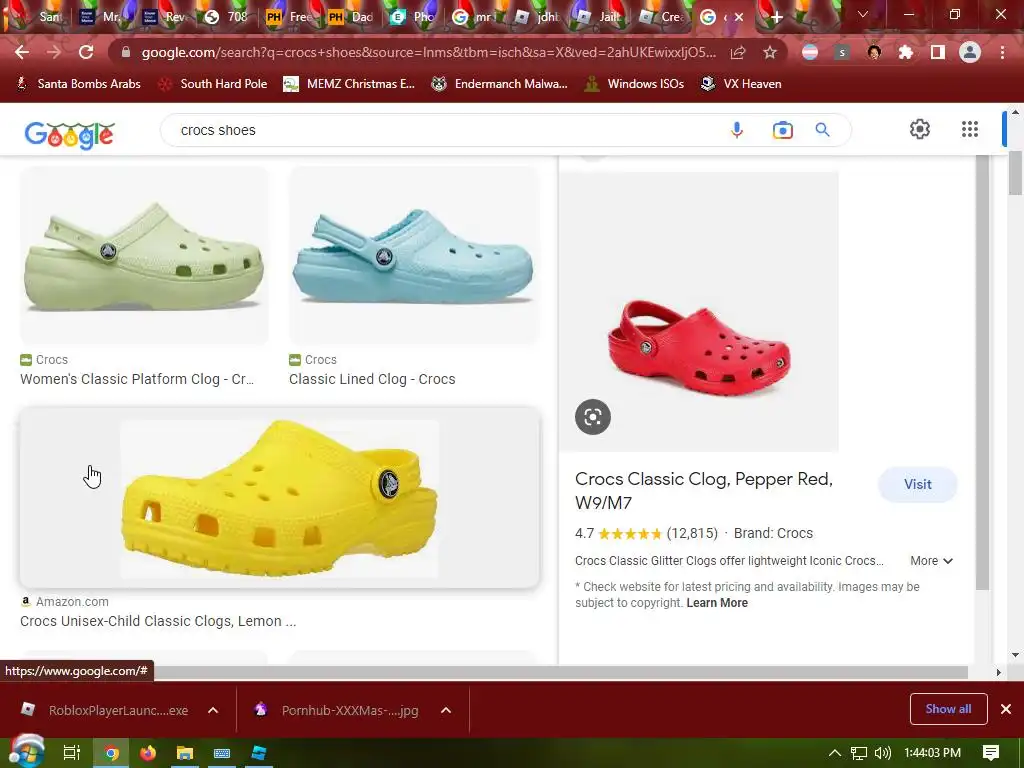Expand description with More chevron
The image size is (1024, 768).
932,560
